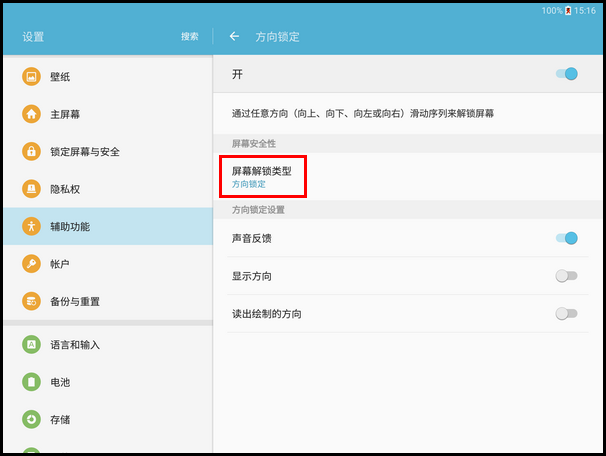
Task: Tap the lock icon for 锁定屏幕与安全
Action: [31, 151]
